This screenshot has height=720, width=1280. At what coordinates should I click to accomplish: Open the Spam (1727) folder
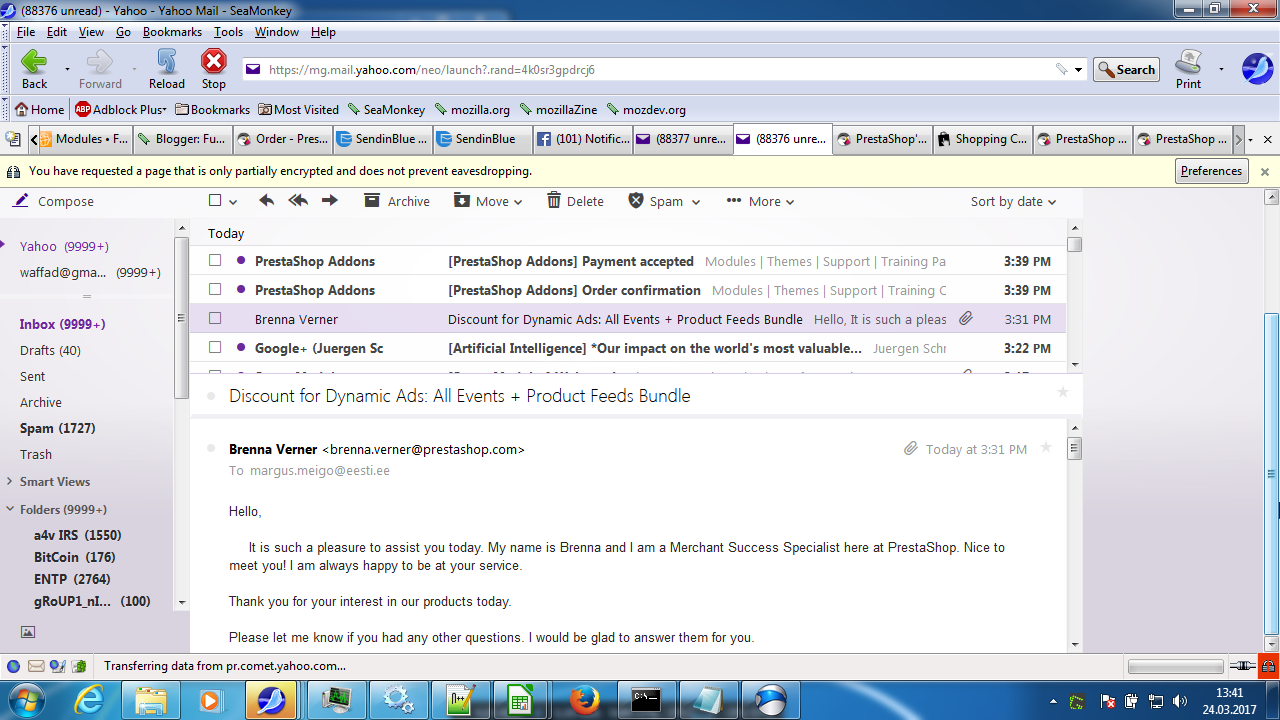pos(57,428)
